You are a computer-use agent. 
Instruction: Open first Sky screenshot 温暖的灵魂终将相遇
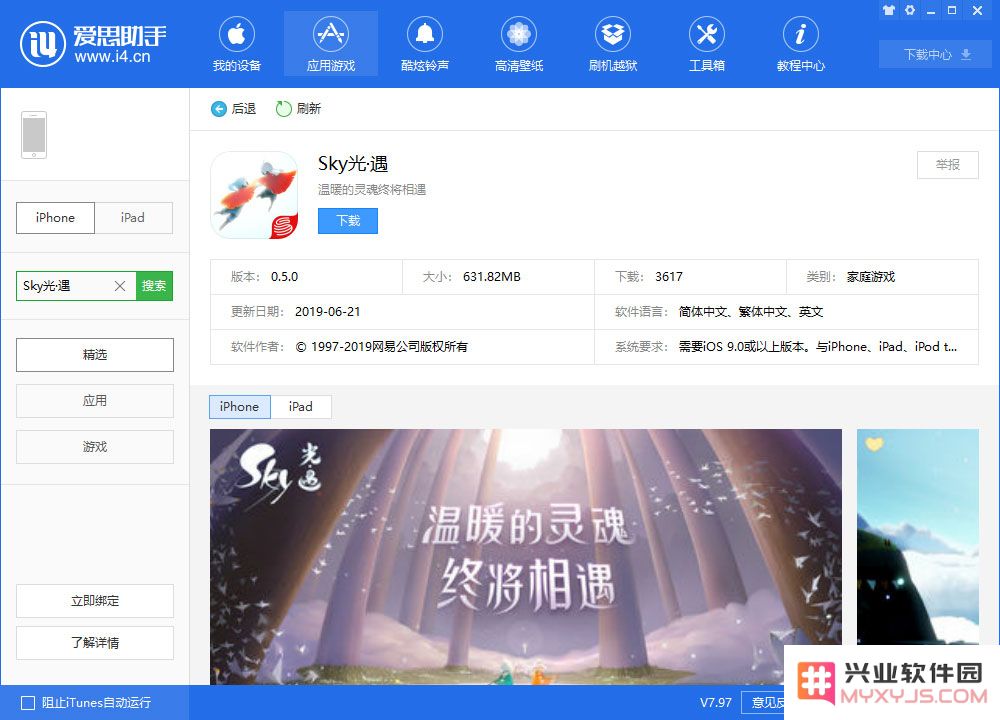coord(526,556)
